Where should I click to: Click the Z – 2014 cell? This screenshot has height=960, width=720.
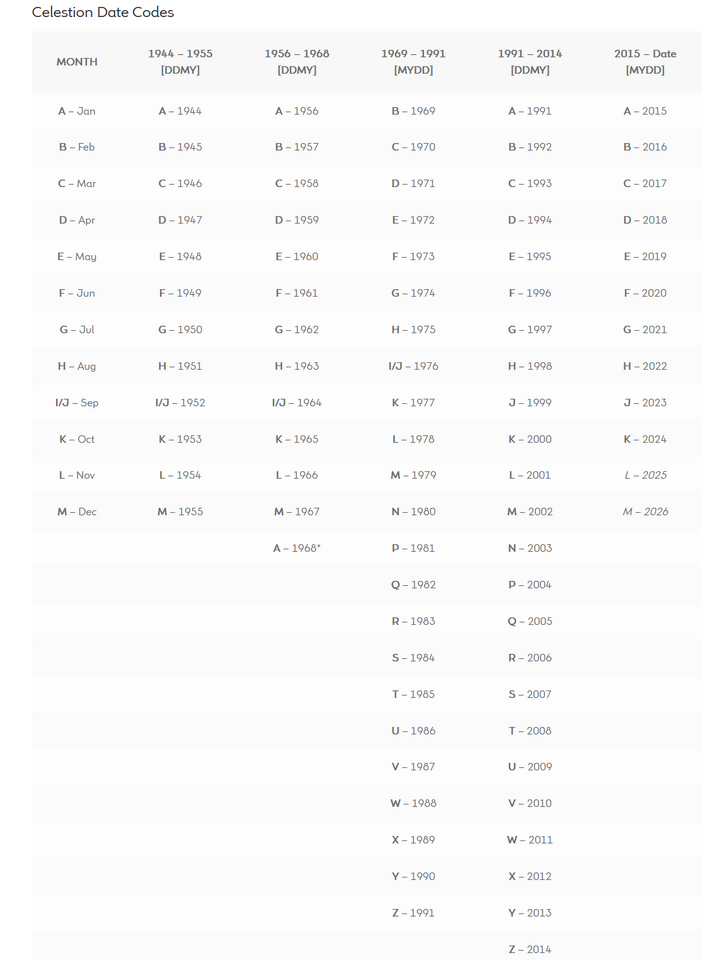pos(530,950)
